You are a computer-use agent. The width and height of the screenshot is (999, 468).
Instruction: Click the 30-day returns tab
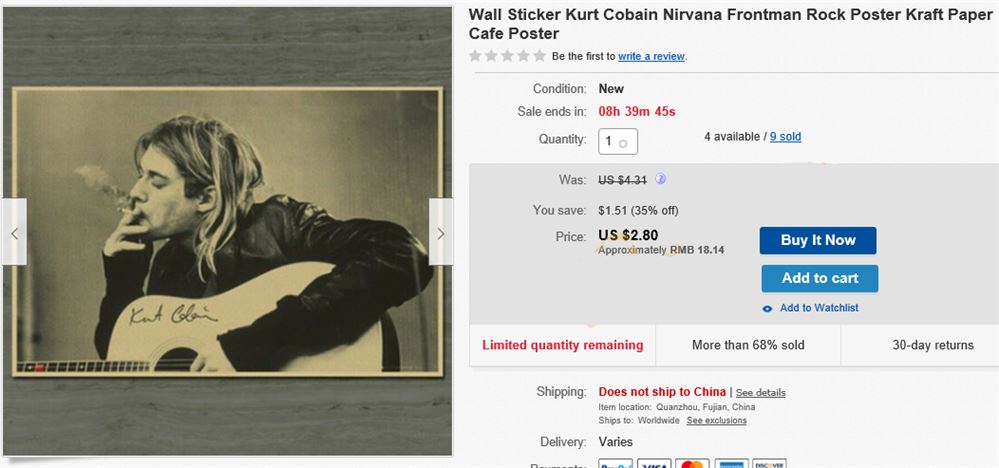(932, 345)
